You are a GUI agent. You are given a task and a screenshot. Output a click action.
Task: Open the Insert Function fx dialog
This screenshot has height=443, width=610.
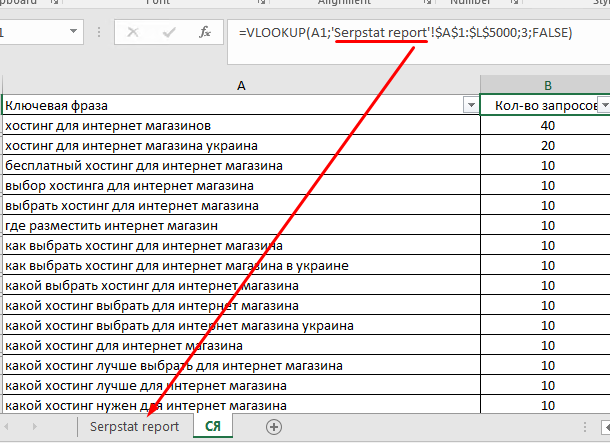click(205, 32)
